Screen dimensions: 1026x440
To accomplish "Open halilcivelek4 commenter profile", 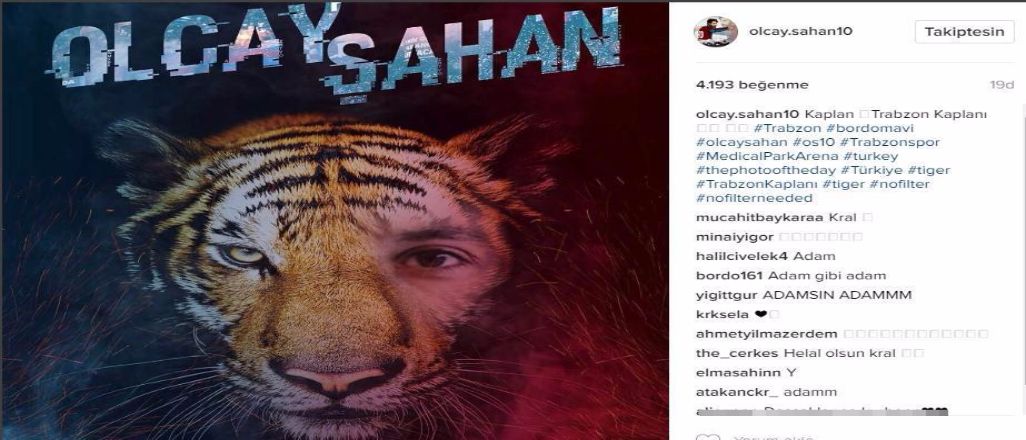I will [736, 256].
